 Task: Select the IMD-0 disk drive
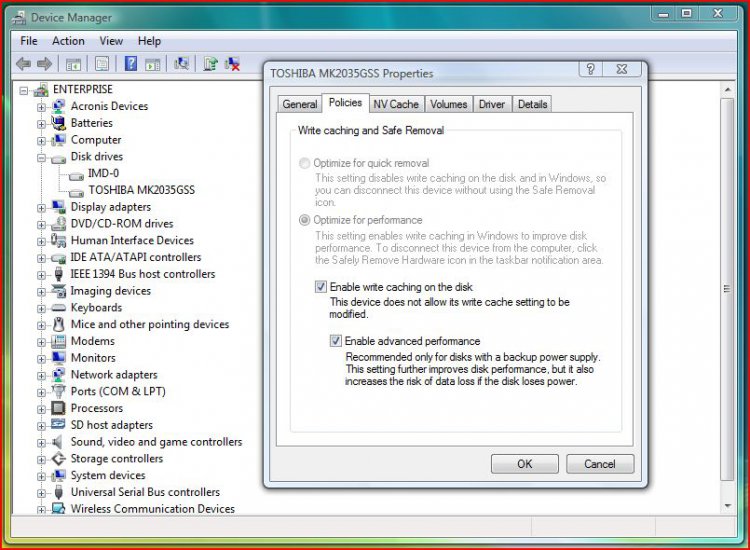pyautogui.click(x=103, y=173)
